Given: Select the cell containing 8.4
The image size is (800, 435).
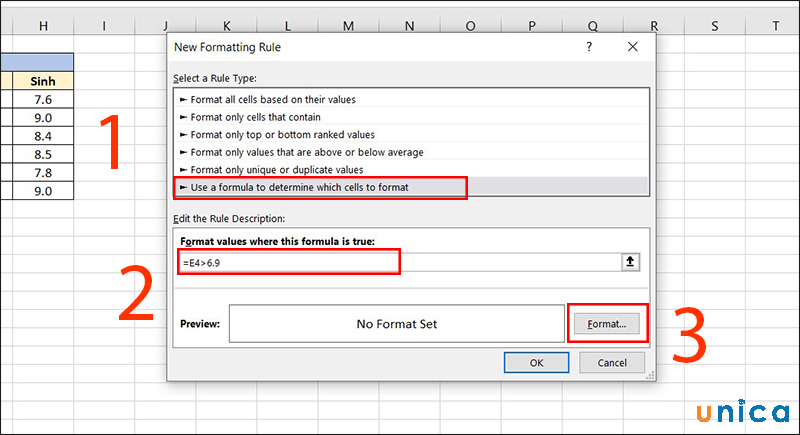Looking at the screenshot, I should point(43,135).
